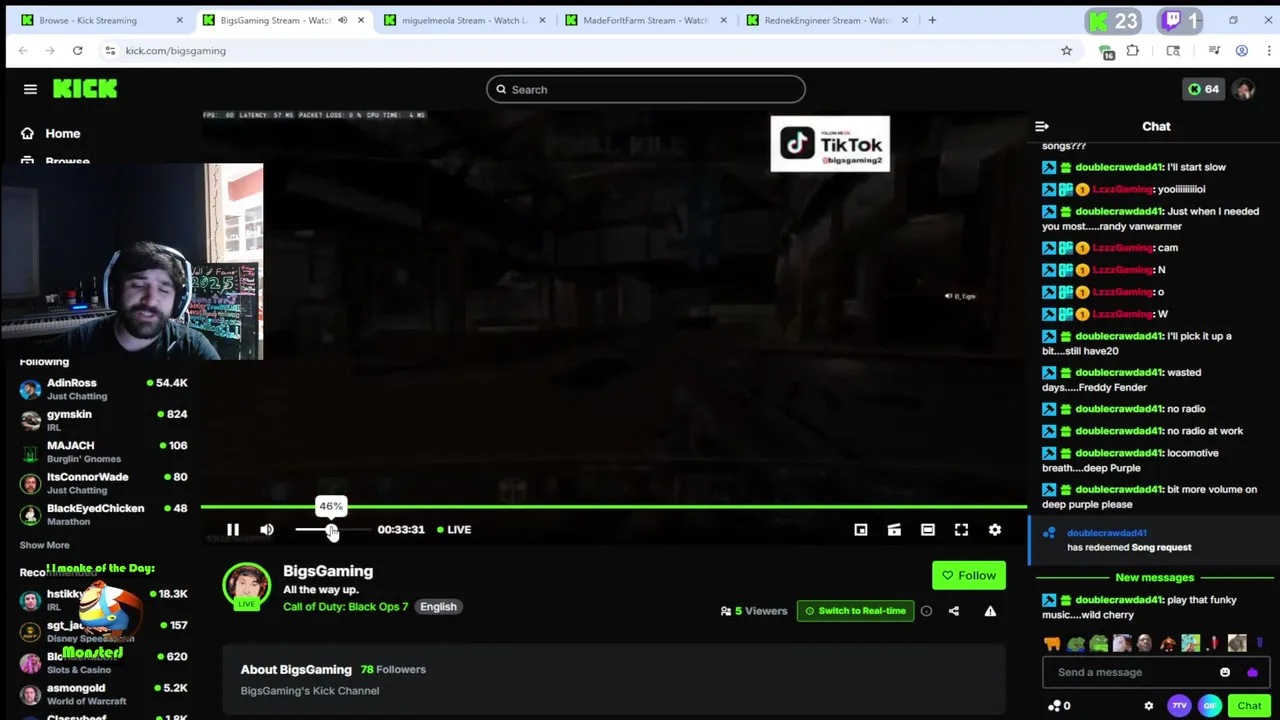The height and width of the screenshot is (720, 1280).
Task: Follow the BigsGaming channel
Action: 969,575
